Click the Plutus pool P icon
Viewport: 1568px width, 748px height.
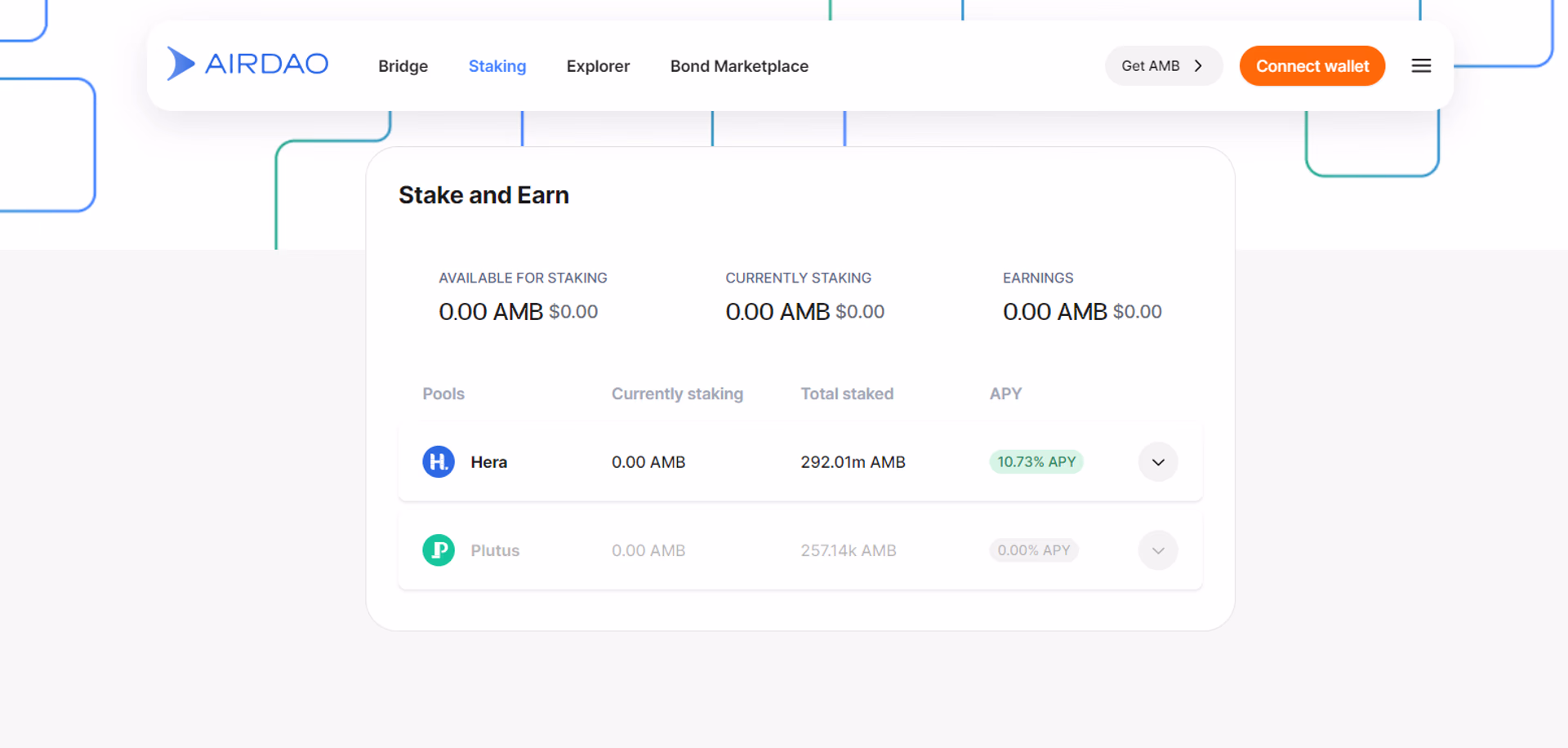pos(439,550)
